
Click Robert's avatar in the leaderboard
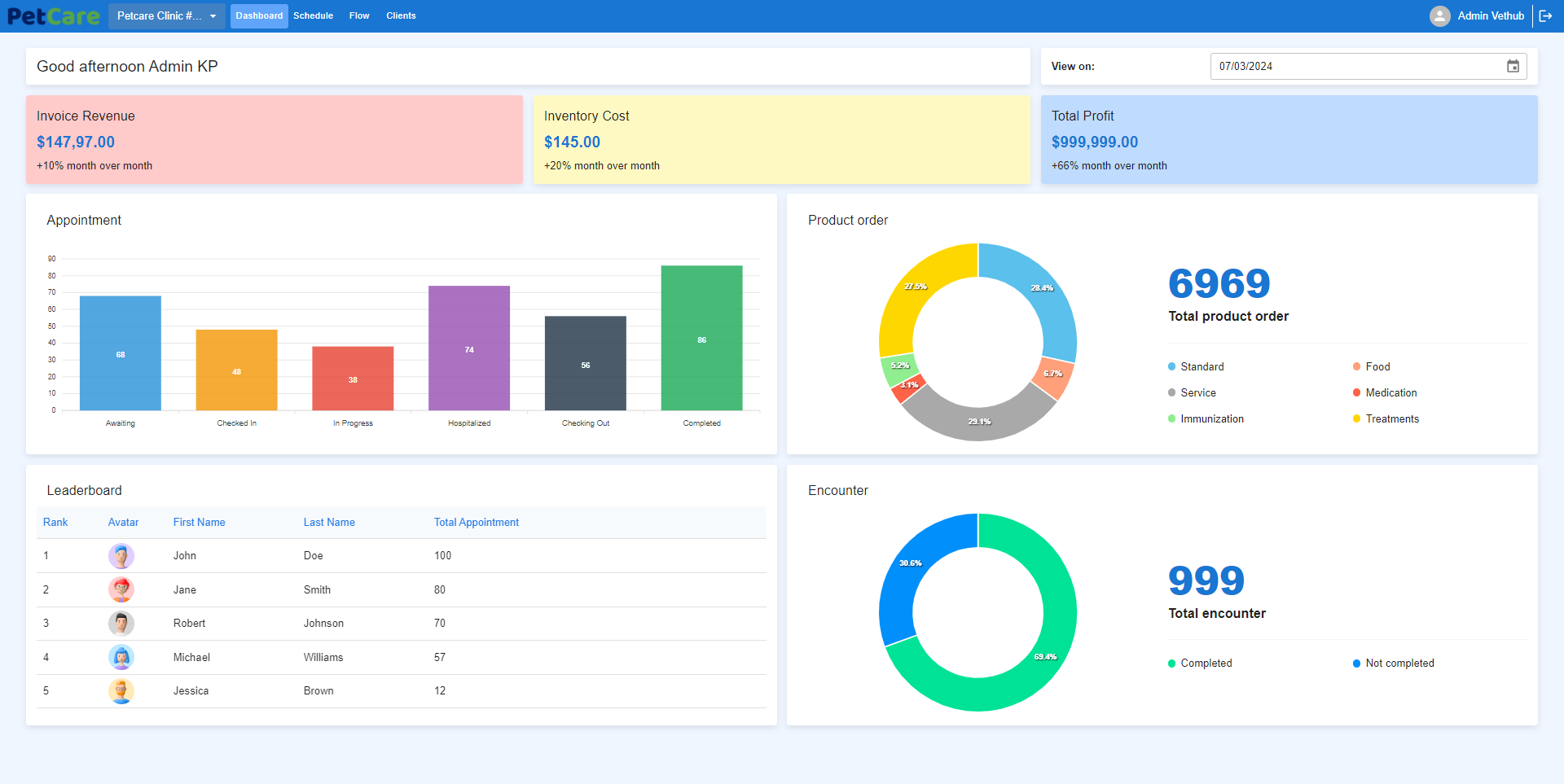[121, 624]
